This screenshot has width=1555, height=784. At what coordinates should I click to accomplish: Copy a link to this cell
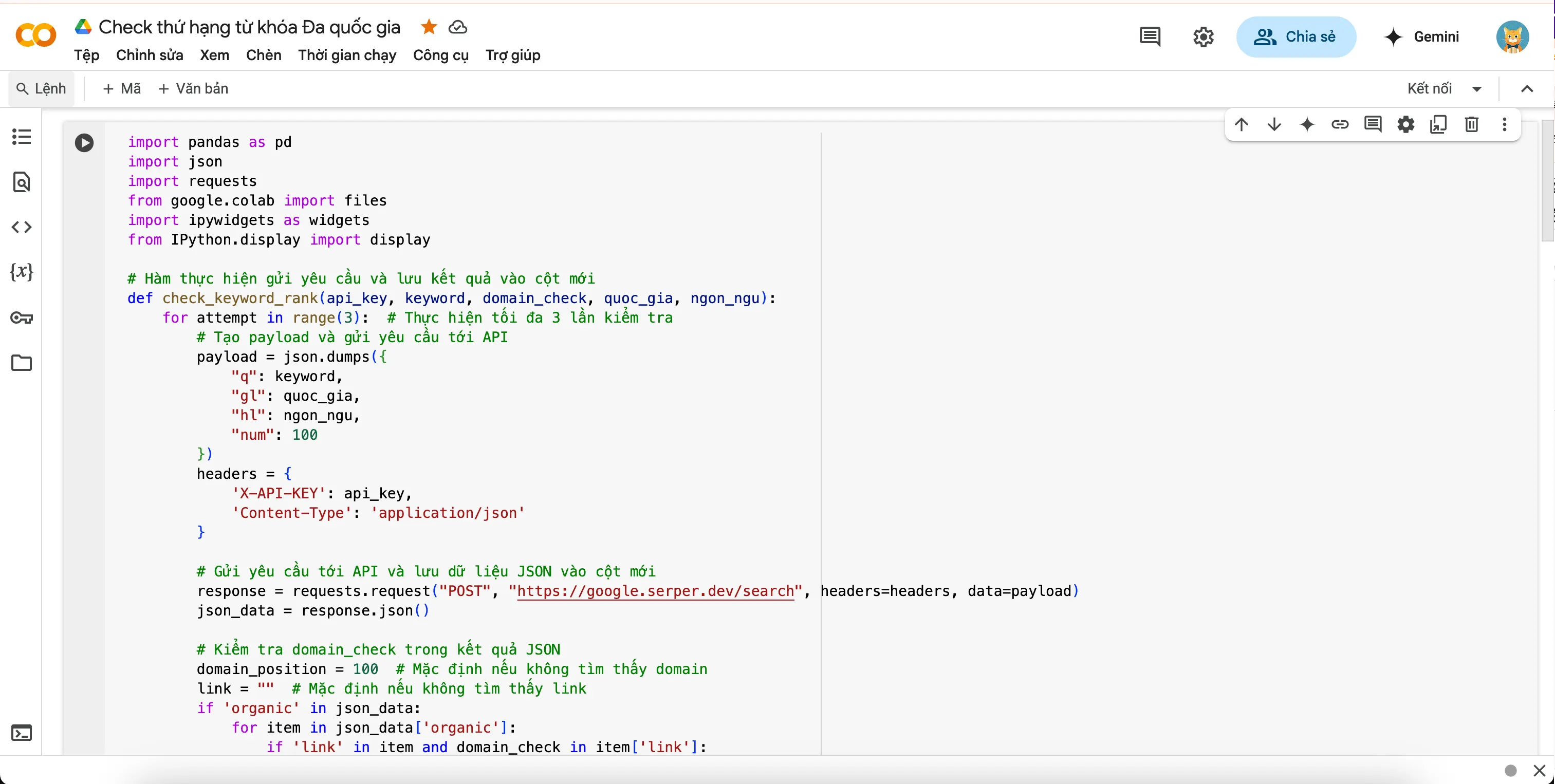pyautogui.click(x=1341, y=124)
